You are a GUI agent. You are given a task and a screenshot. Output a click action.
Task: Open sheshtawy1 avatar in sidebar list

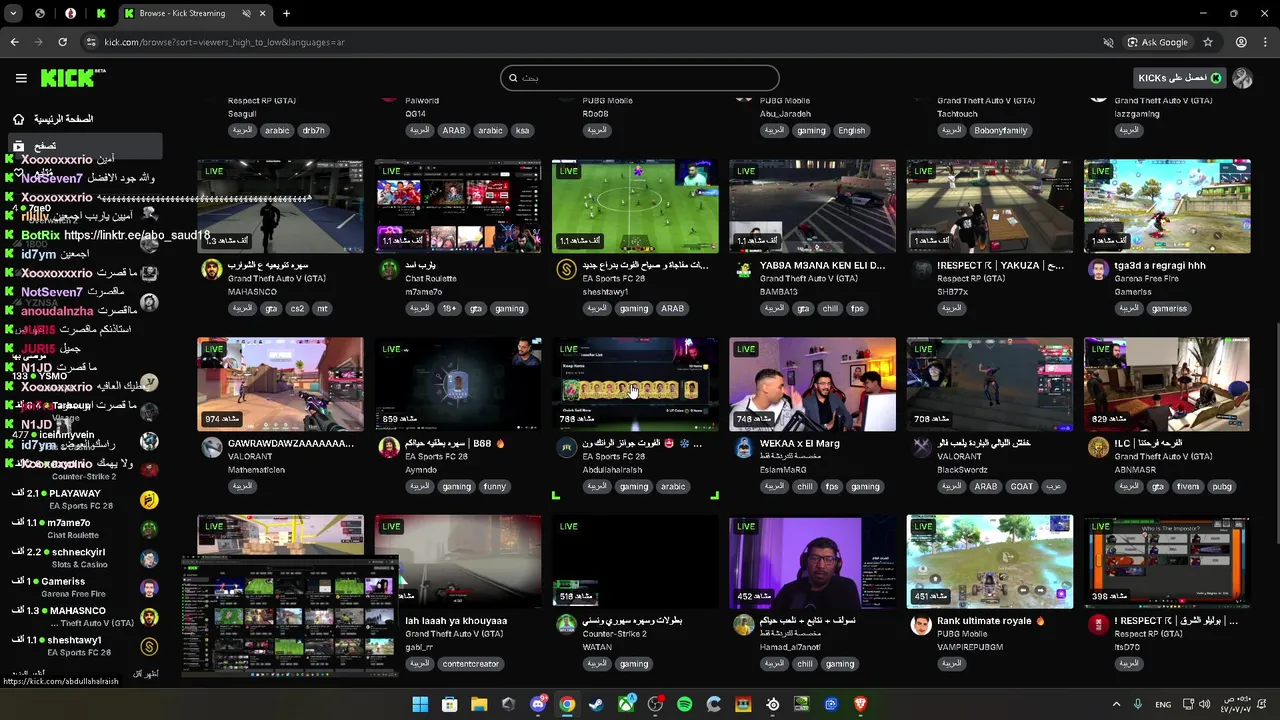(x=149, y=646)
